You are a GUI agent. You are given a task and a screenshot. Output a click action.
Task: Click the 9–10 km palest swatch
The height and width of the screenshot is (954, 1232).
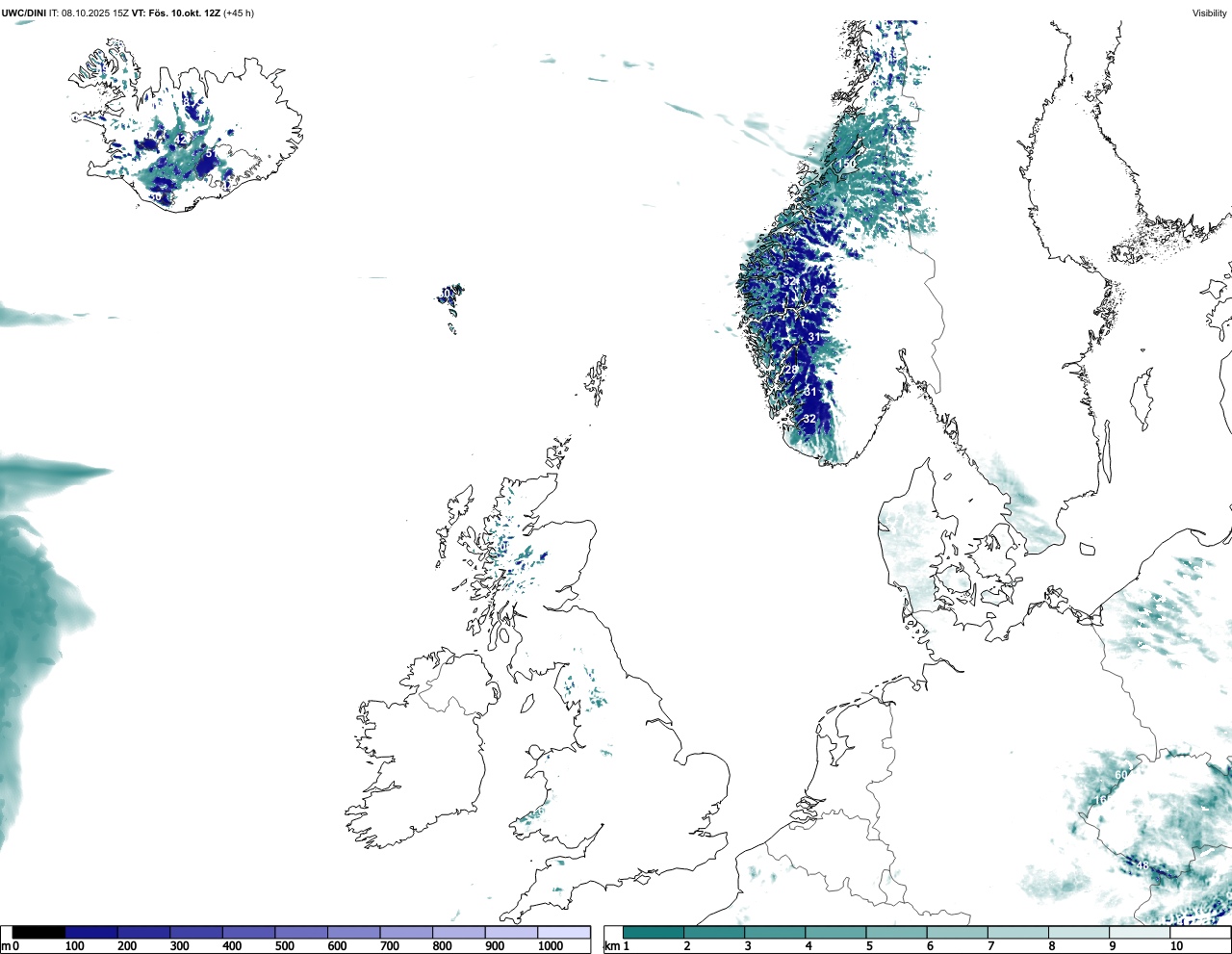click(1141, 932)
